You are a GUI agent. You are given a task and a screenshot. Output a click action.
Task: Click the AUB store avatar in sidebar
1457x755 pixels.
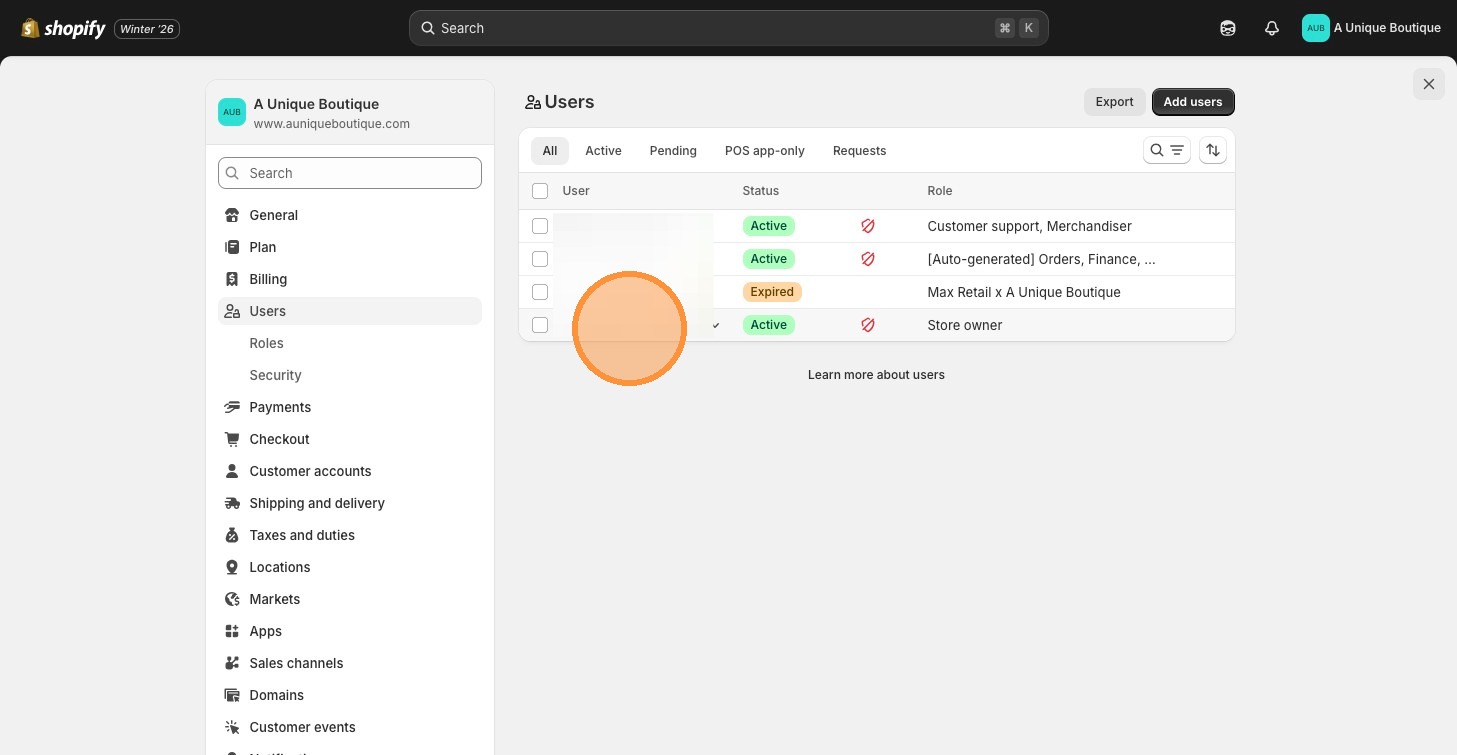(232, 112)
